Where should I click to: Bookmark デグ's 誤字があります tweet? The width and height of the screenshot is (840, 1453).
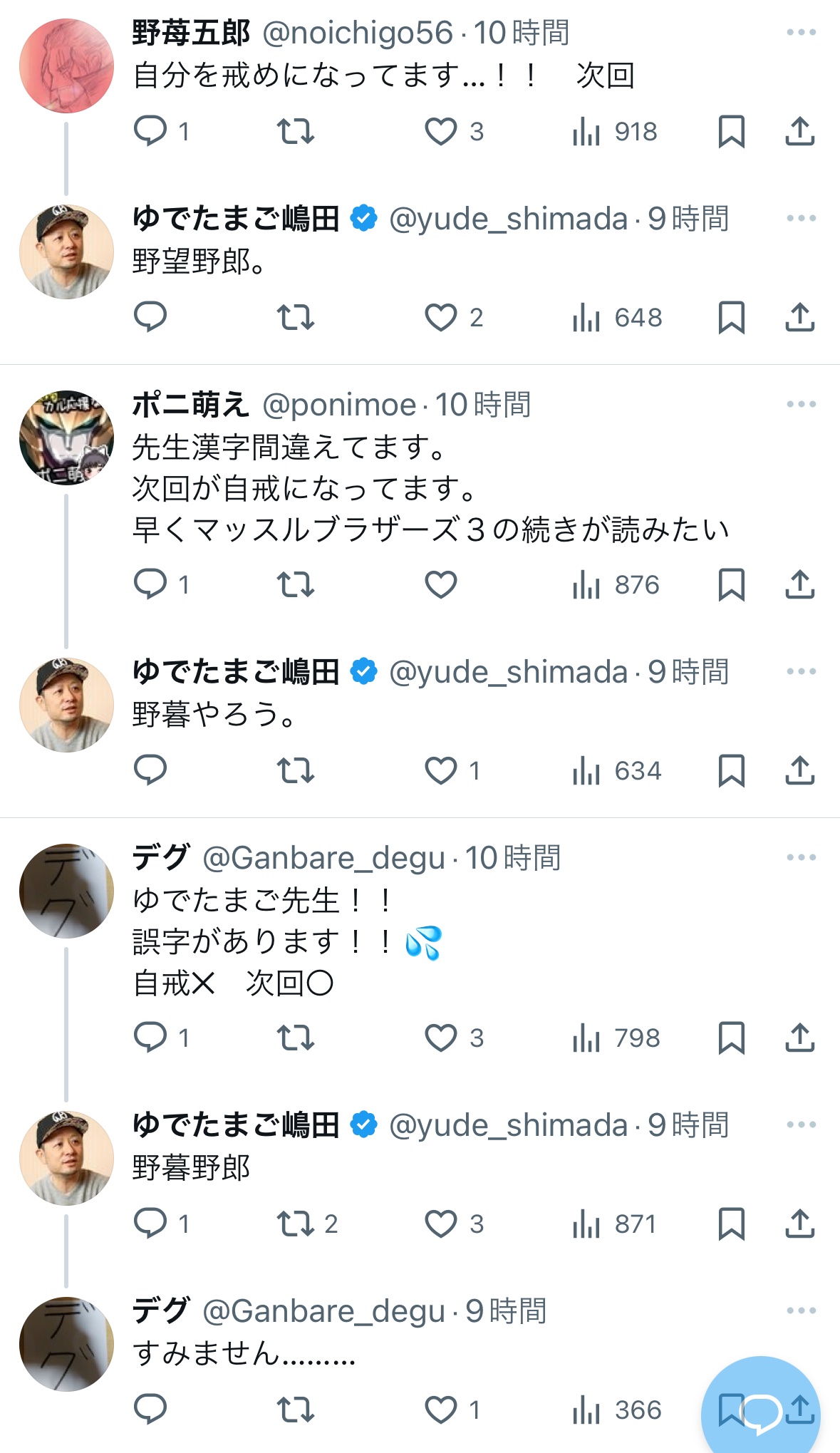pyautogui.click(x=731, y=1038)
